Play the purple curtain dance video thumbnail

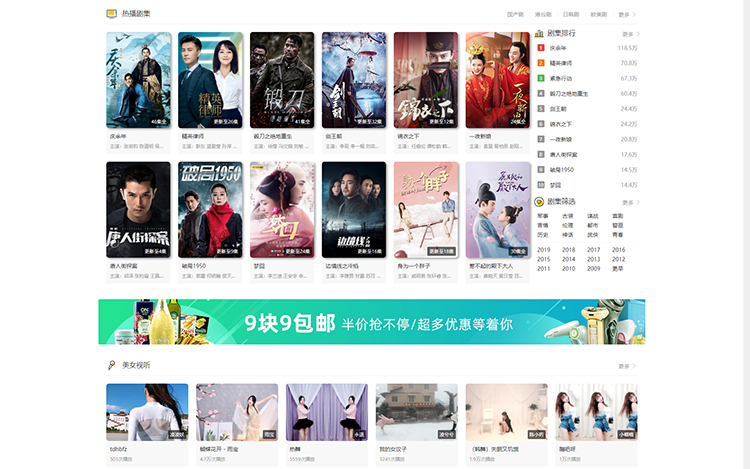point(327,412)
